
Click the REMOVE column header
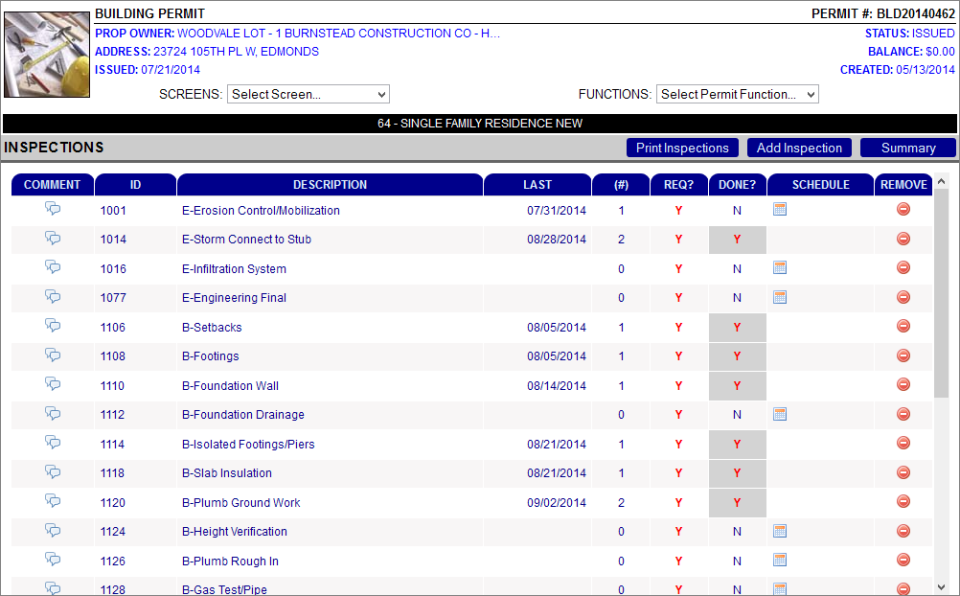pyautogui.click(x=904, y=185)
